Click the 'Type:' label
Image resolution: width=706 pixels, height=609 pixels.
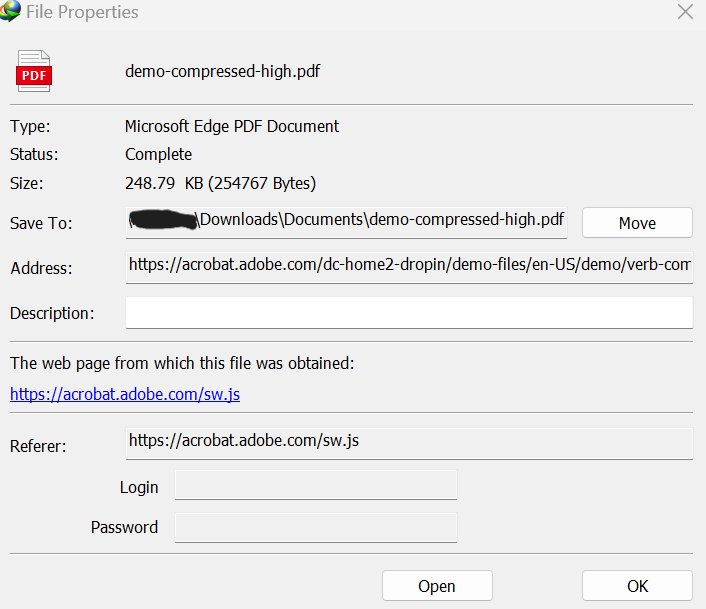coord(30,126)
